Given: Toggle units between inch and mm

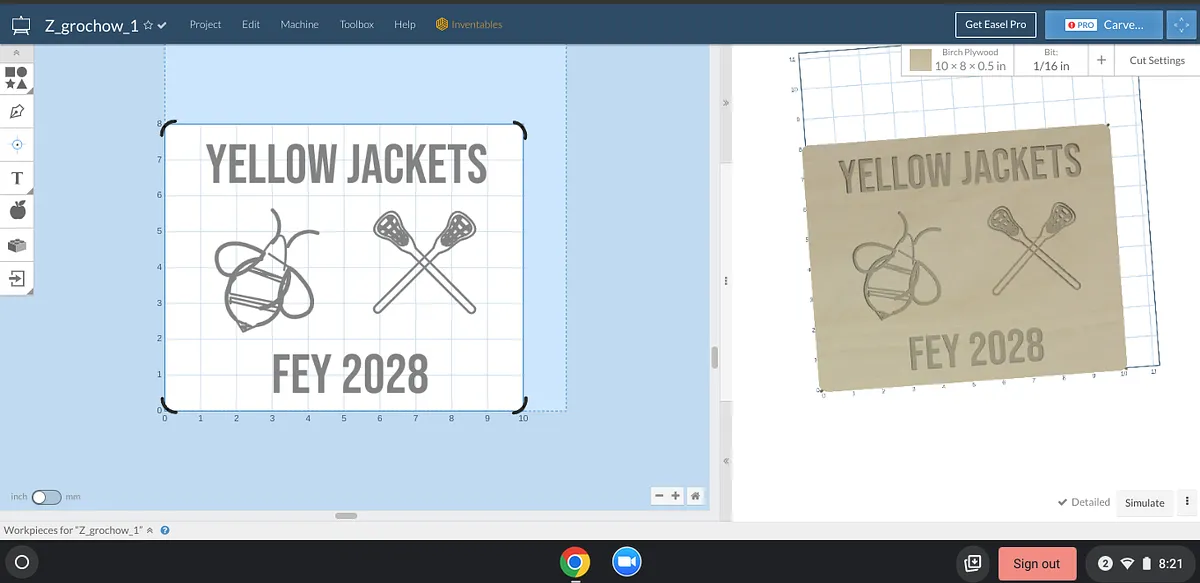Looking at the screenshot, I should pyautogui.click(x=47, y=496).
